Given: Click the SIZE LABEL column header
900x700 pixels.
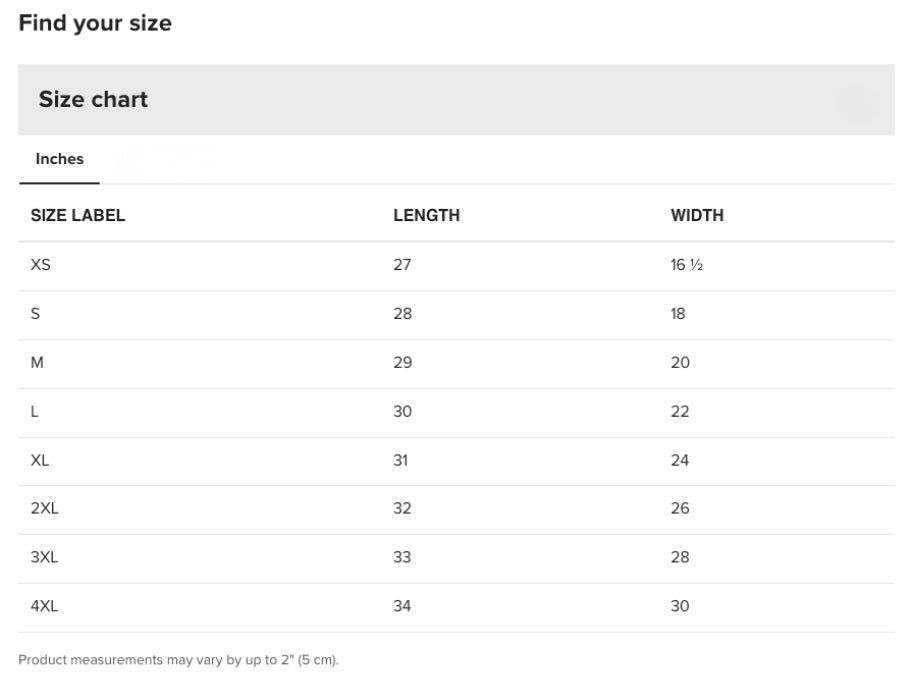Looking at the screenshot, I should 78,215.
